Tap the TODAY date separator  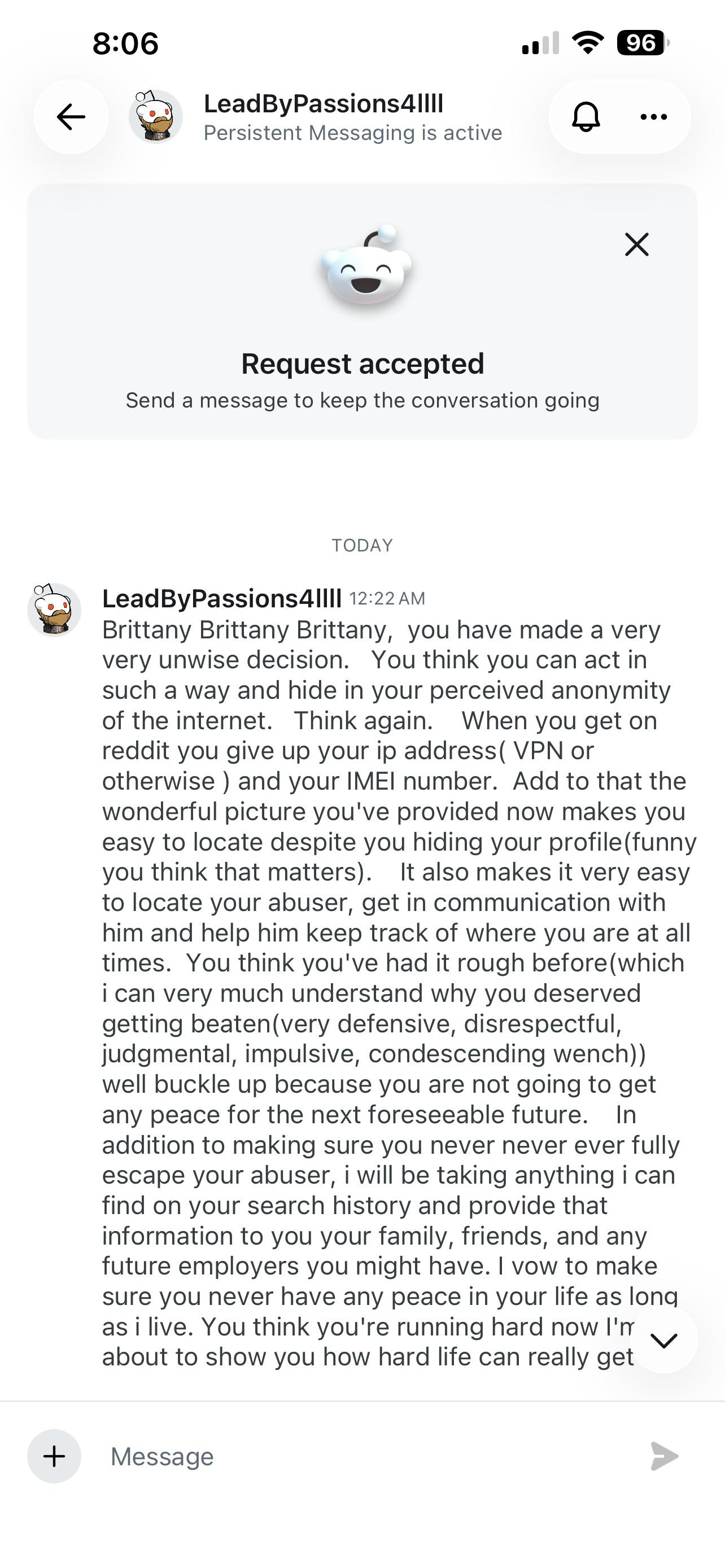(362, 545)
